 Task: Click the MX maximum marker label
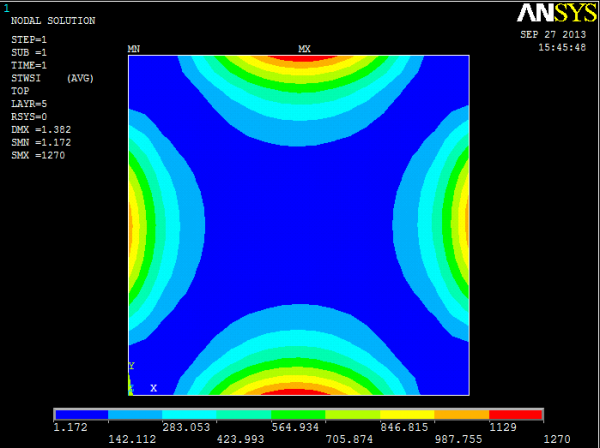305,49
